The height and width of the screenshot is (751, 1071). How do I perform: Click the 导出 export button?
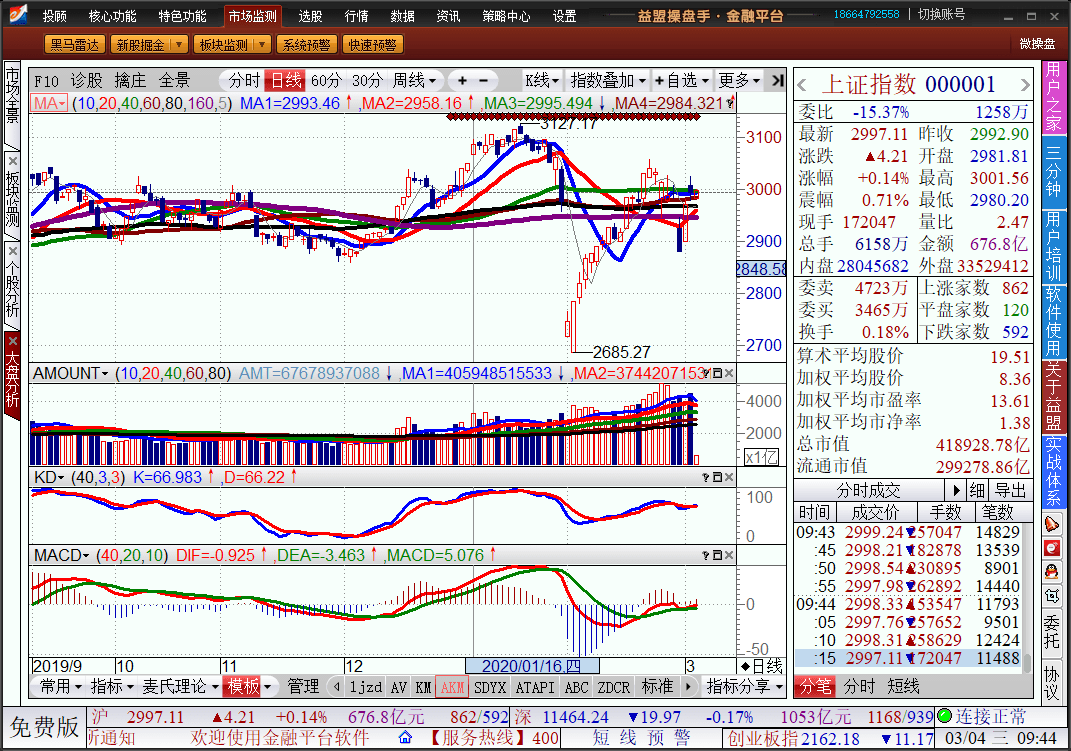pos(1010,490)
